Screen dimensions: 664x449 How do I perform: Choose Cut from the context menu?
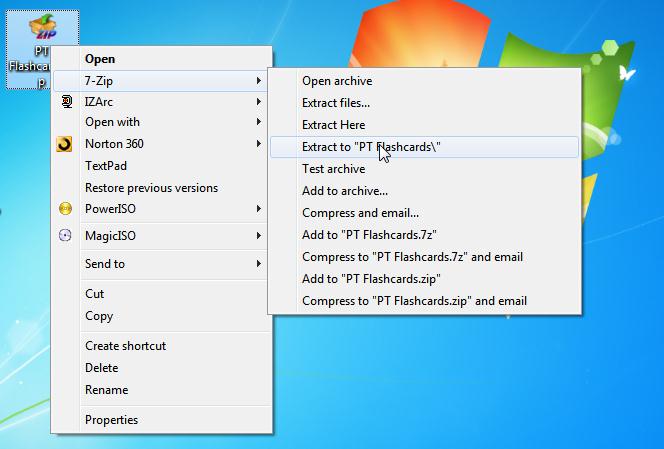coord(161,294)
